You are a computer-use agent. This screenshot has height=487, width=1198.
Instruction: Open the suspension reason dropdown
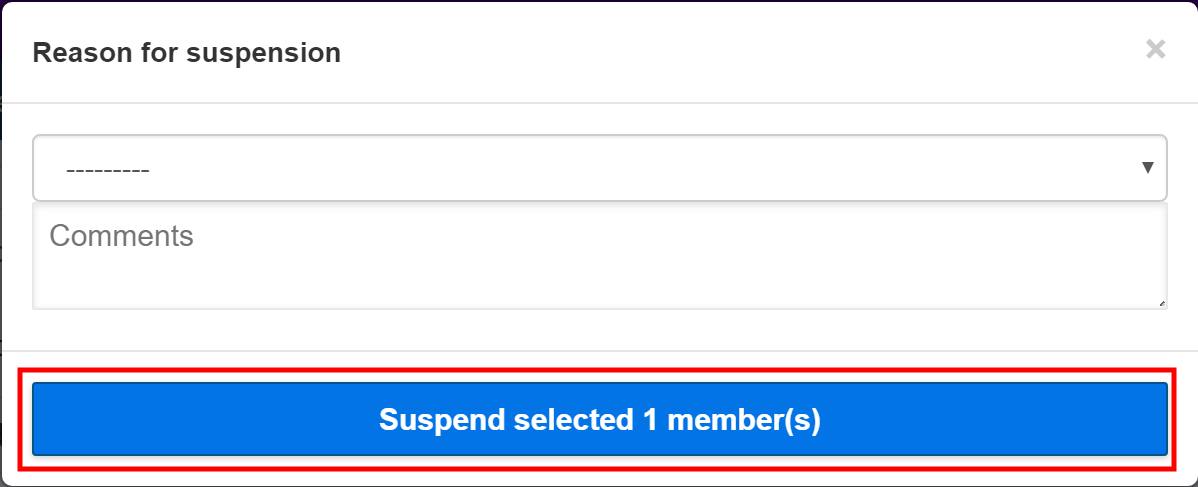point(598,168)
